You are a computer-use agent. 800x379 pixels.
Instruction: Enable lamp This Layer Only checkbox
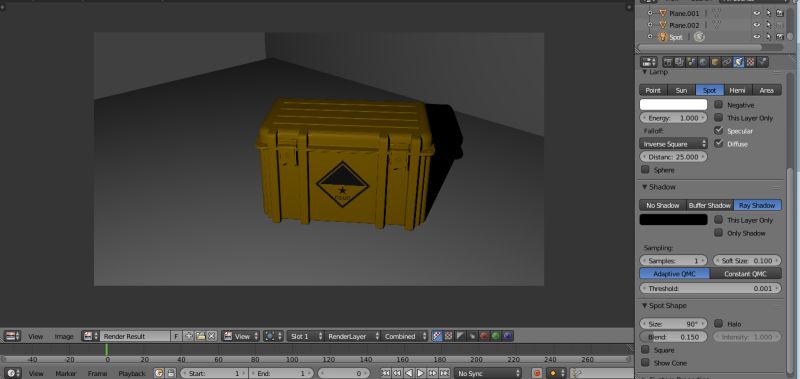718,118
